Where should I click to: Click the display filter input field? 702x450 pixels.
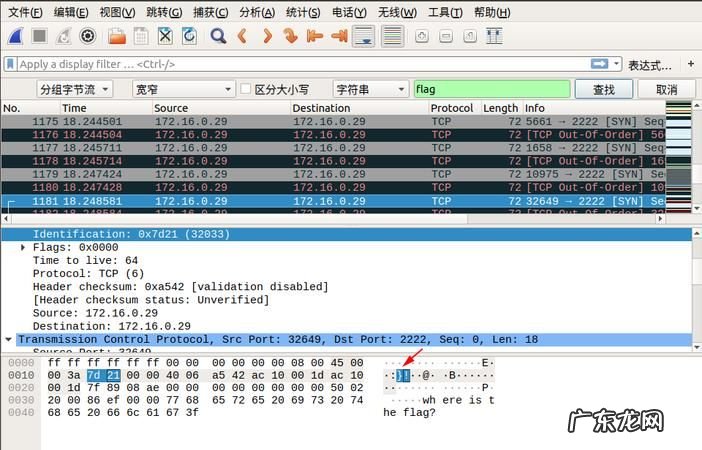click(300, 64)
